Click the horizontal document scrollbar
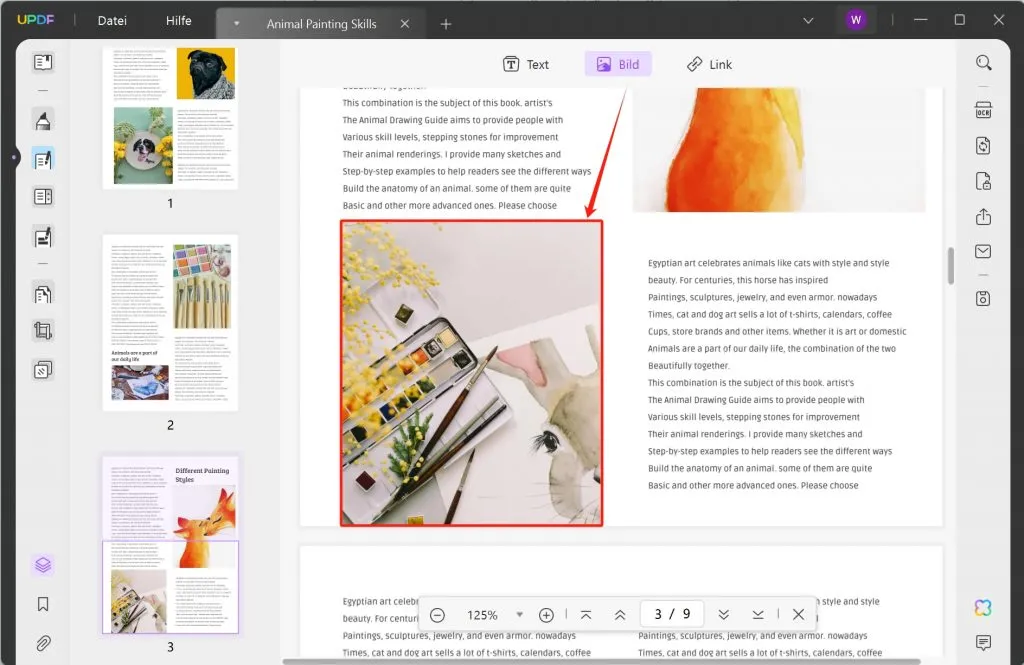 (x=601, y=661)
